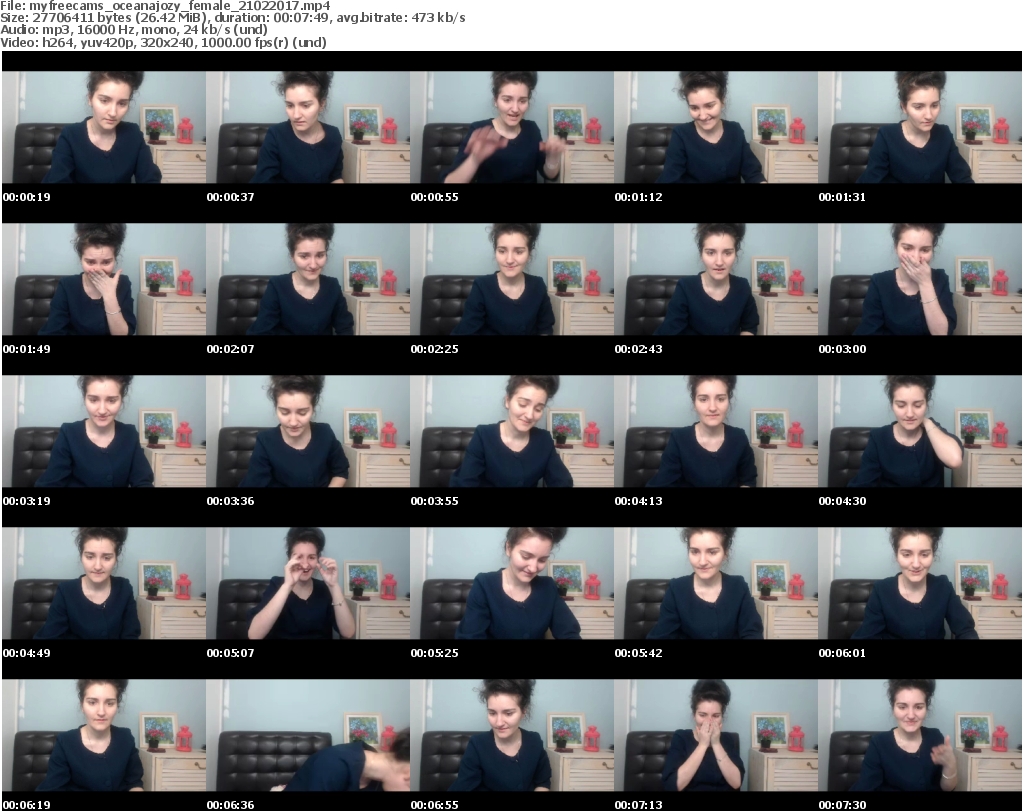Click the 00:02:43 timestamp label
This screenshot has width=1024, height=811.
pos(638,349)
